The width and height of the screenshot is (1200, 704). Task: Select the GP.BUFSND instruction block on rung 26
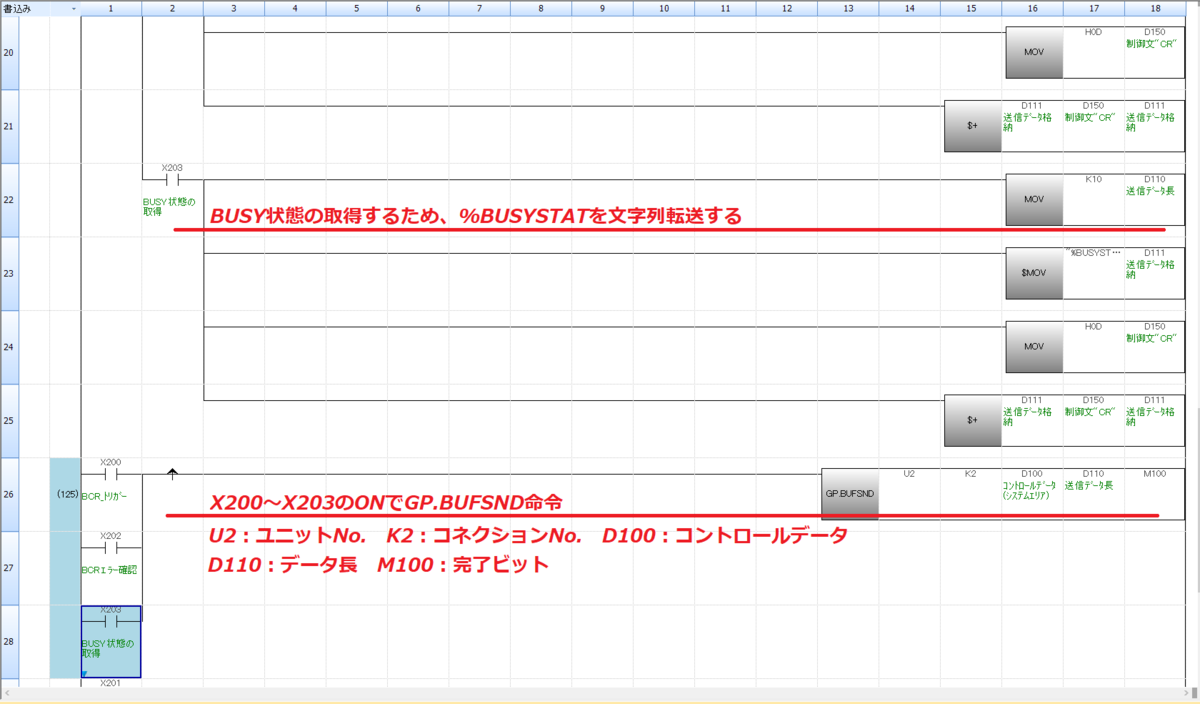[849, 492]
